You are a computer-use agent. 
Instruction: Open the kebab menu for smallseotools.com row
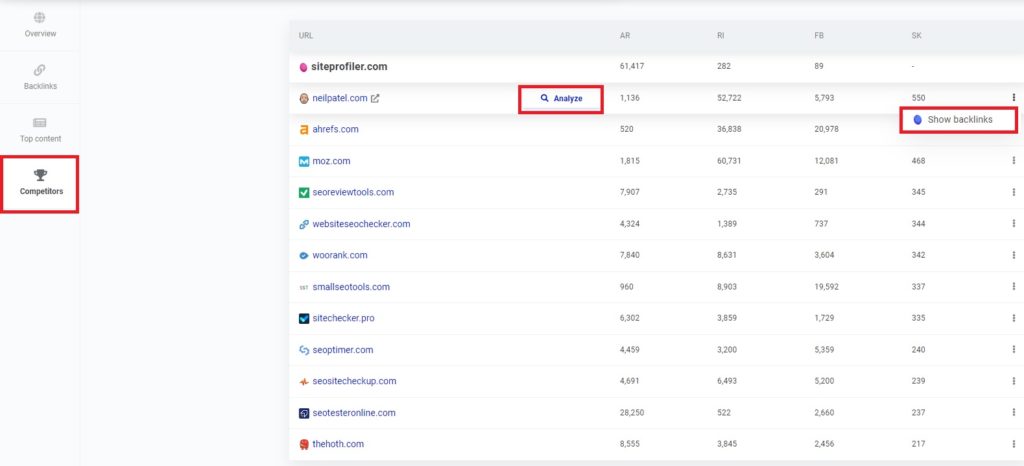(1014, 287)
